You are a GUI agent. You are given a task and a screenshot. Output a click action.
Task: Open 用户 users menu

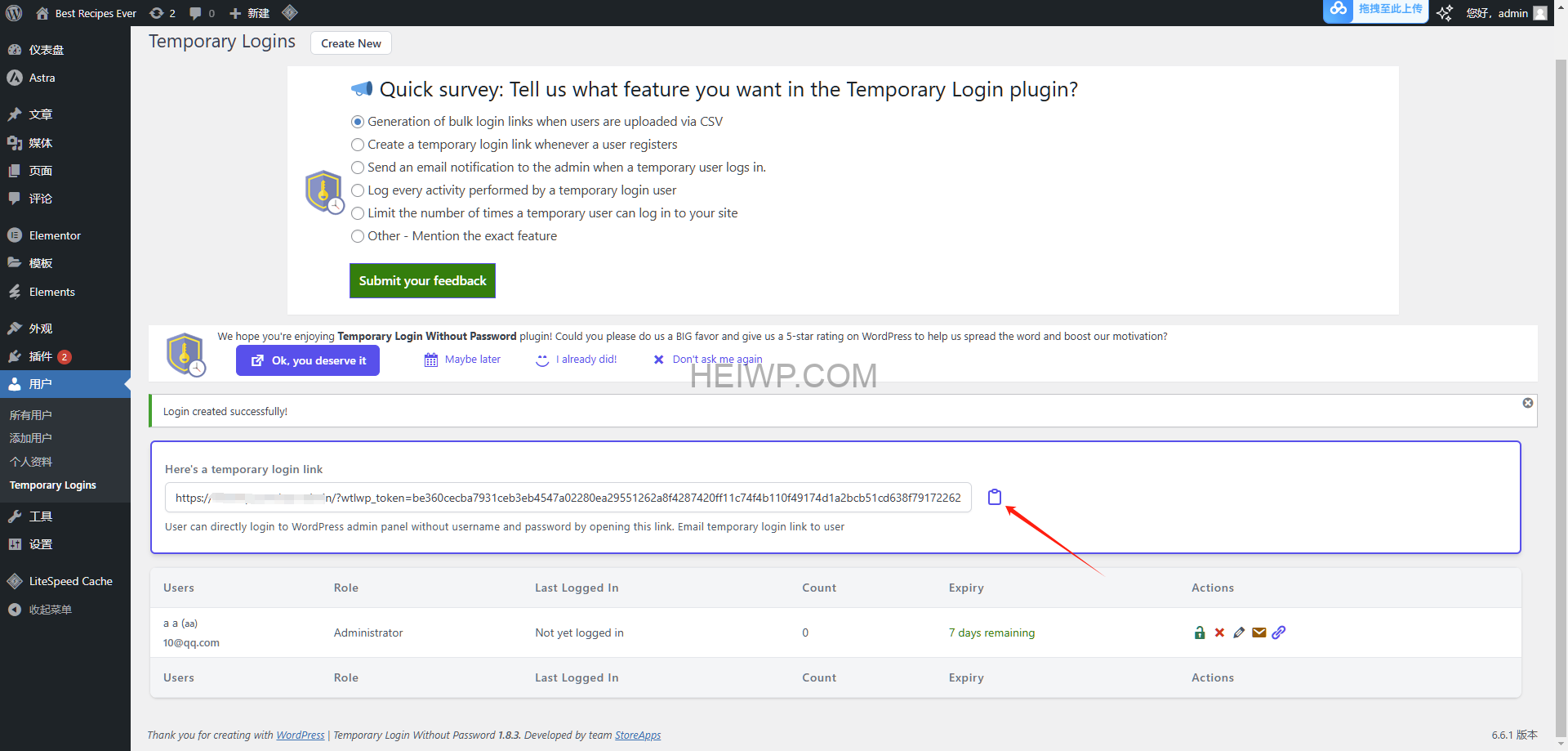point(65,384)
